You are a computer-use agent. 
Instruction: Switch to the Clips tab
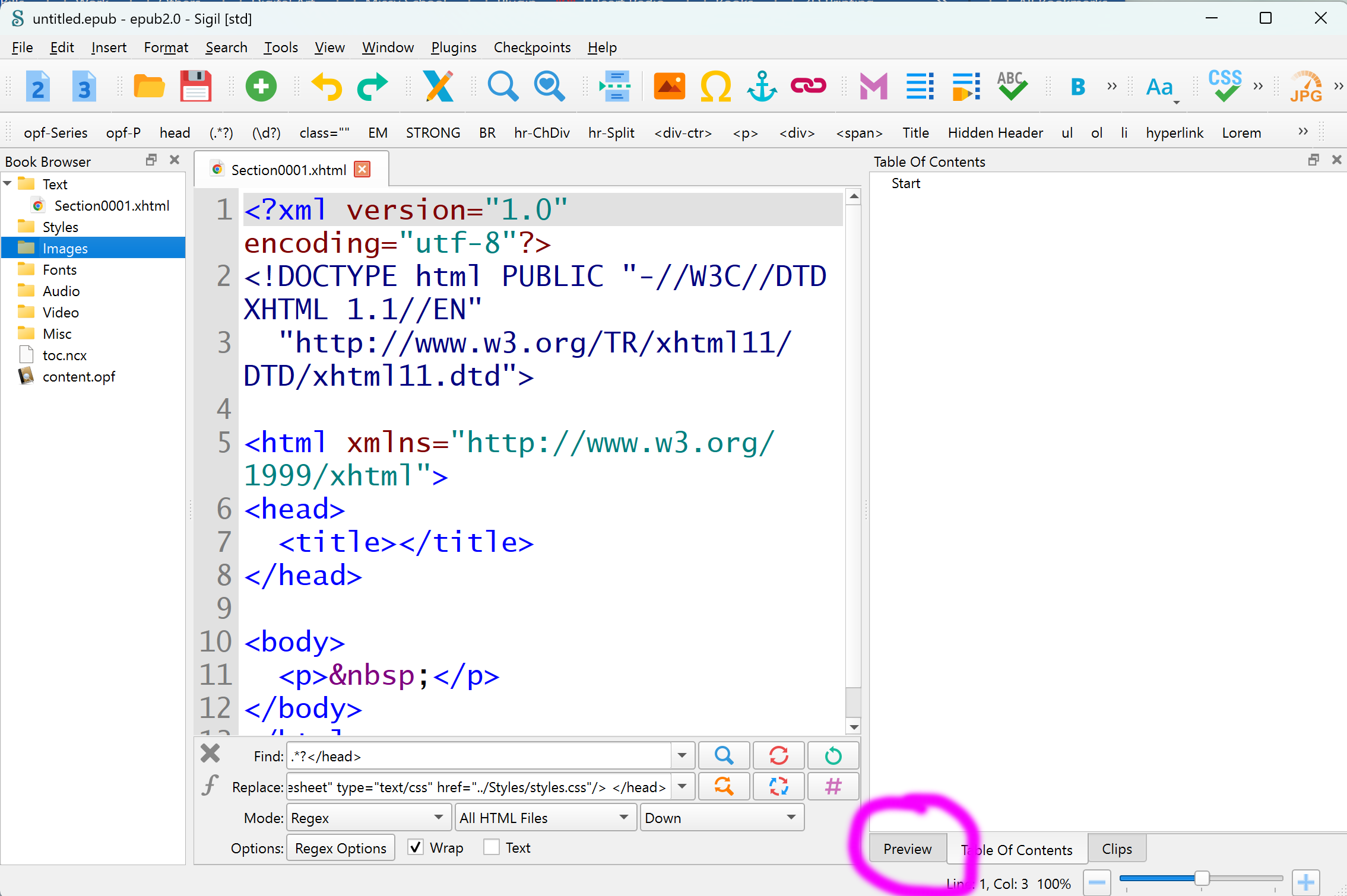click(x=1116, y=849)
